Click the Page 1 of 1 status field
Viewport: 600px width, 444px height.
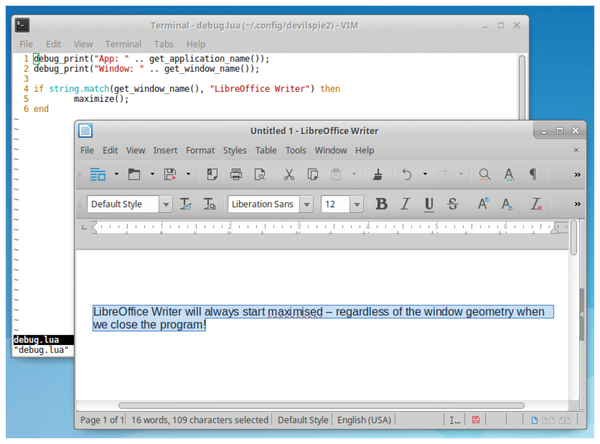pyautogui.click(x=102, y=420)
